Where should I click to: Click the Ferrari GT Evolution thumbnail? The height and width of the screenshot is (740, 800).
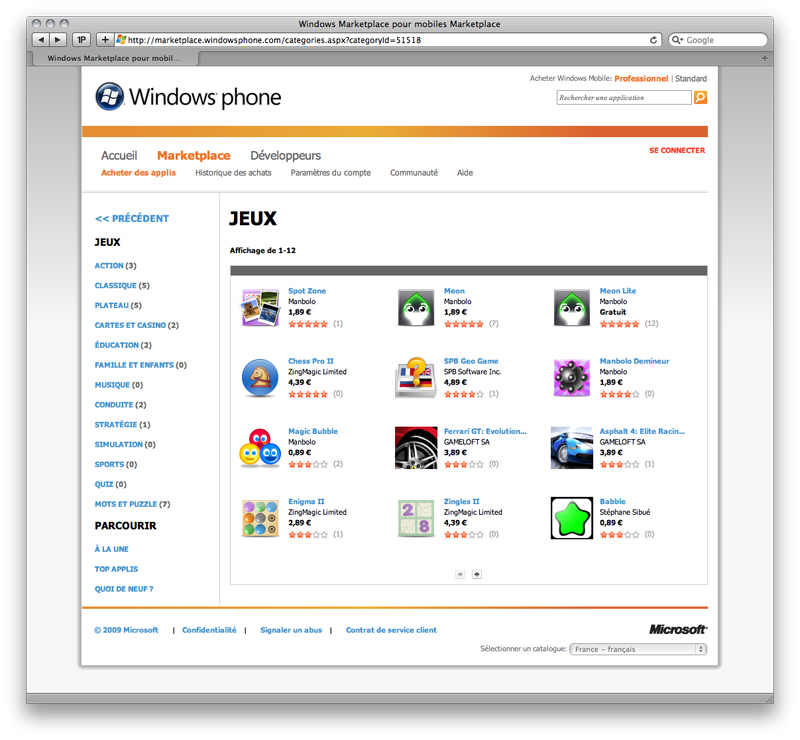pyautogui.click(x=416, y=448)
